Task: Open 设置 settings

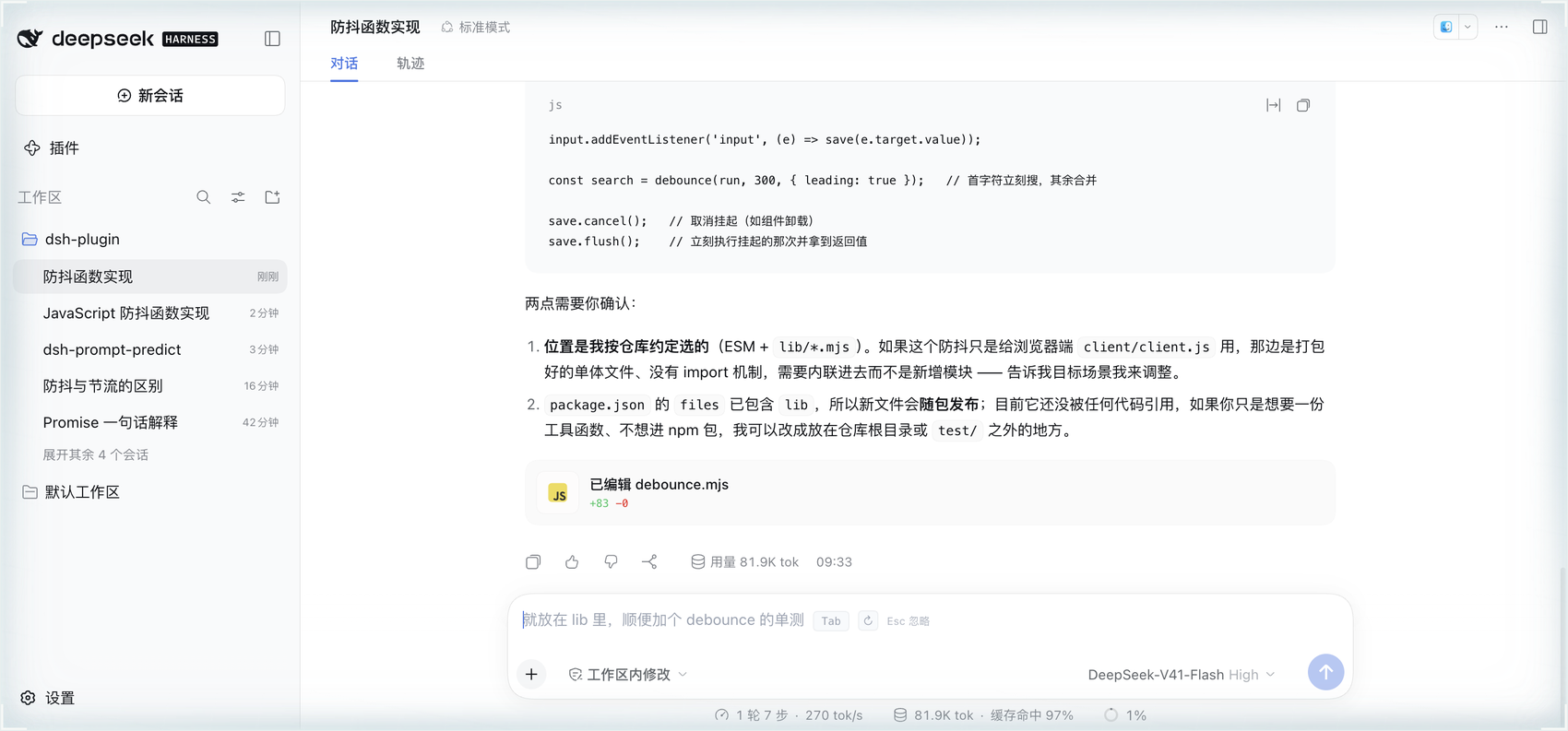Action: point(48,698)
